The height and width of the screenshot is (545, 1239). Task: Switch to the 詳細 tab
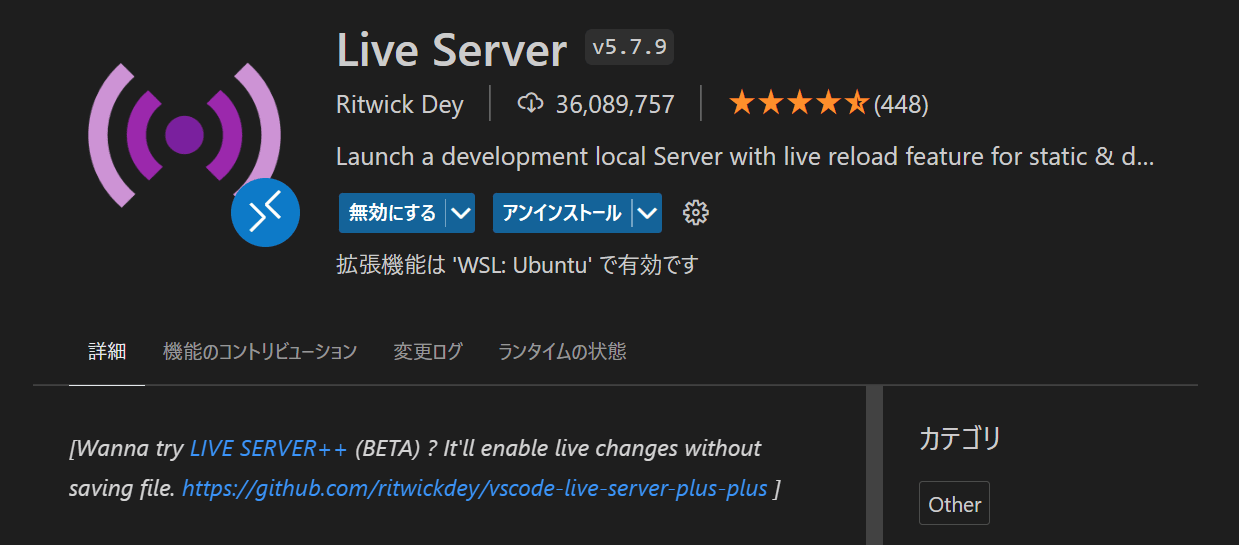(x=107, y=352)
